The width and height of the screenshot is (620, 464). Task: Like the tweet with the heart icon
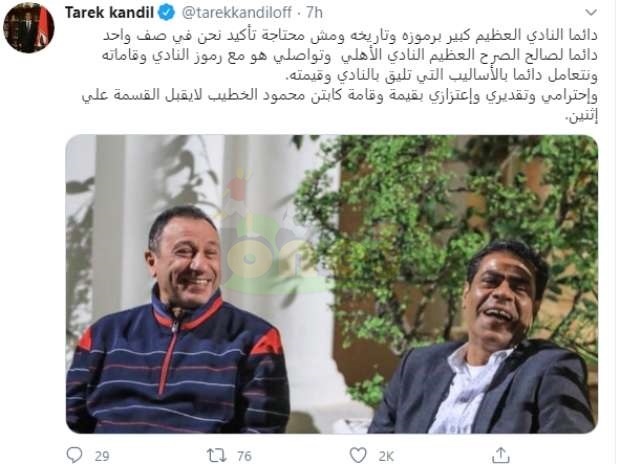tap(358, 455)
